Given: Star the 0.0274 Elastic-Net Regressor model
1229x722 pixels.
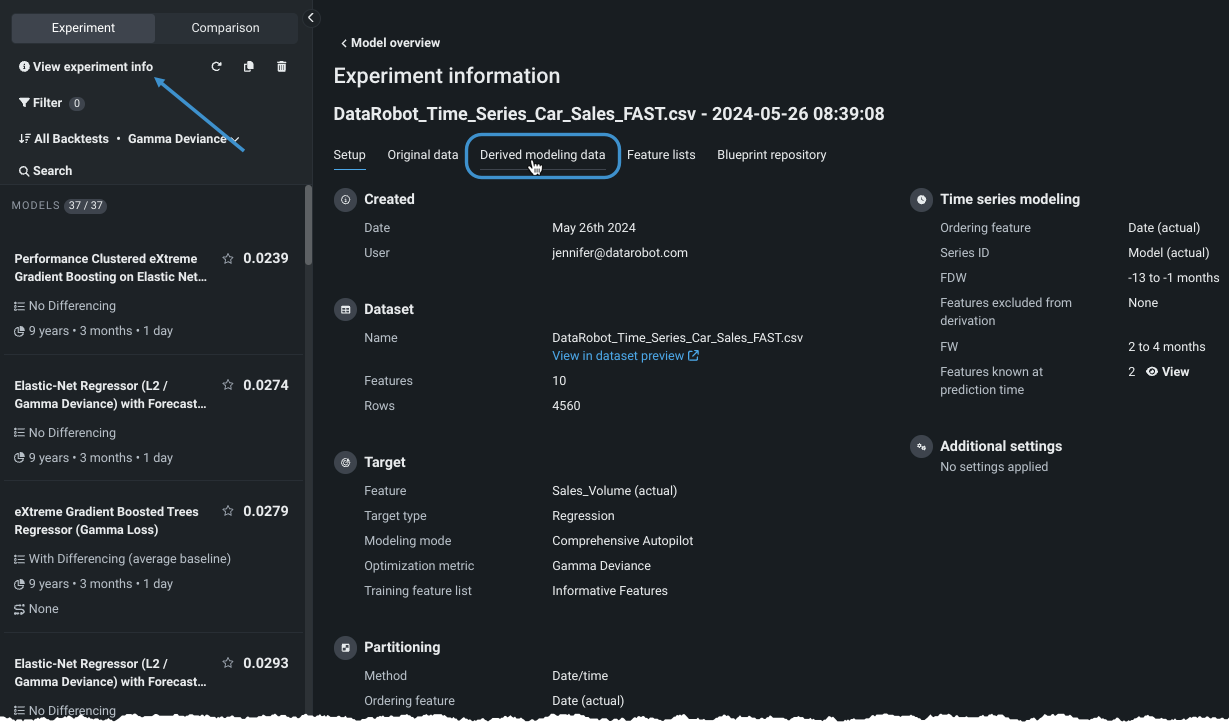Looking at the screenshot, I should coord(228,385).
